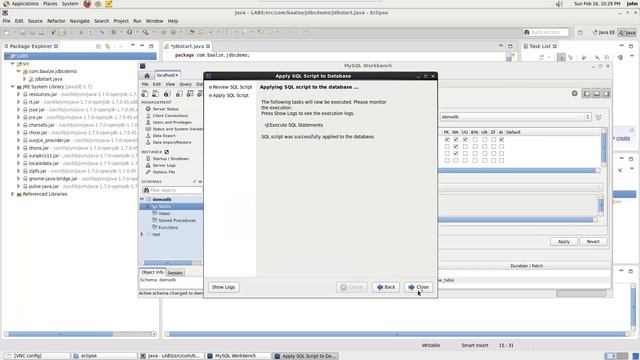This screenshot has width=640, height=360.
Task: Toggle Workbench right sidebar panel icon
Action: [607, 94]
